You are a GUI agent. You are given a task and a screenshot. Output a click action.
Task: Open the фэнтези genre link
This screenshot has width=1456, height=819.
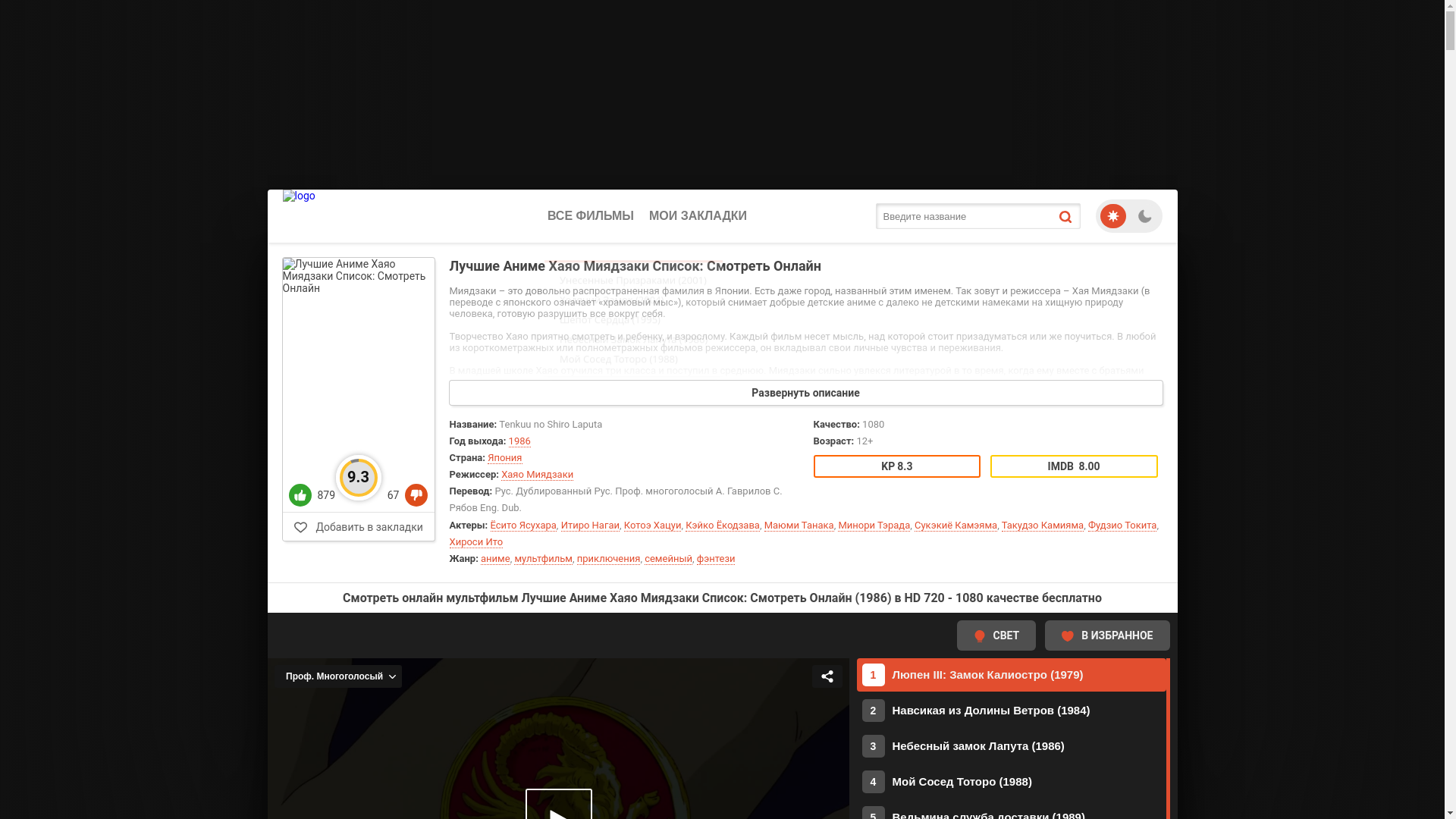tap(716, 559)
